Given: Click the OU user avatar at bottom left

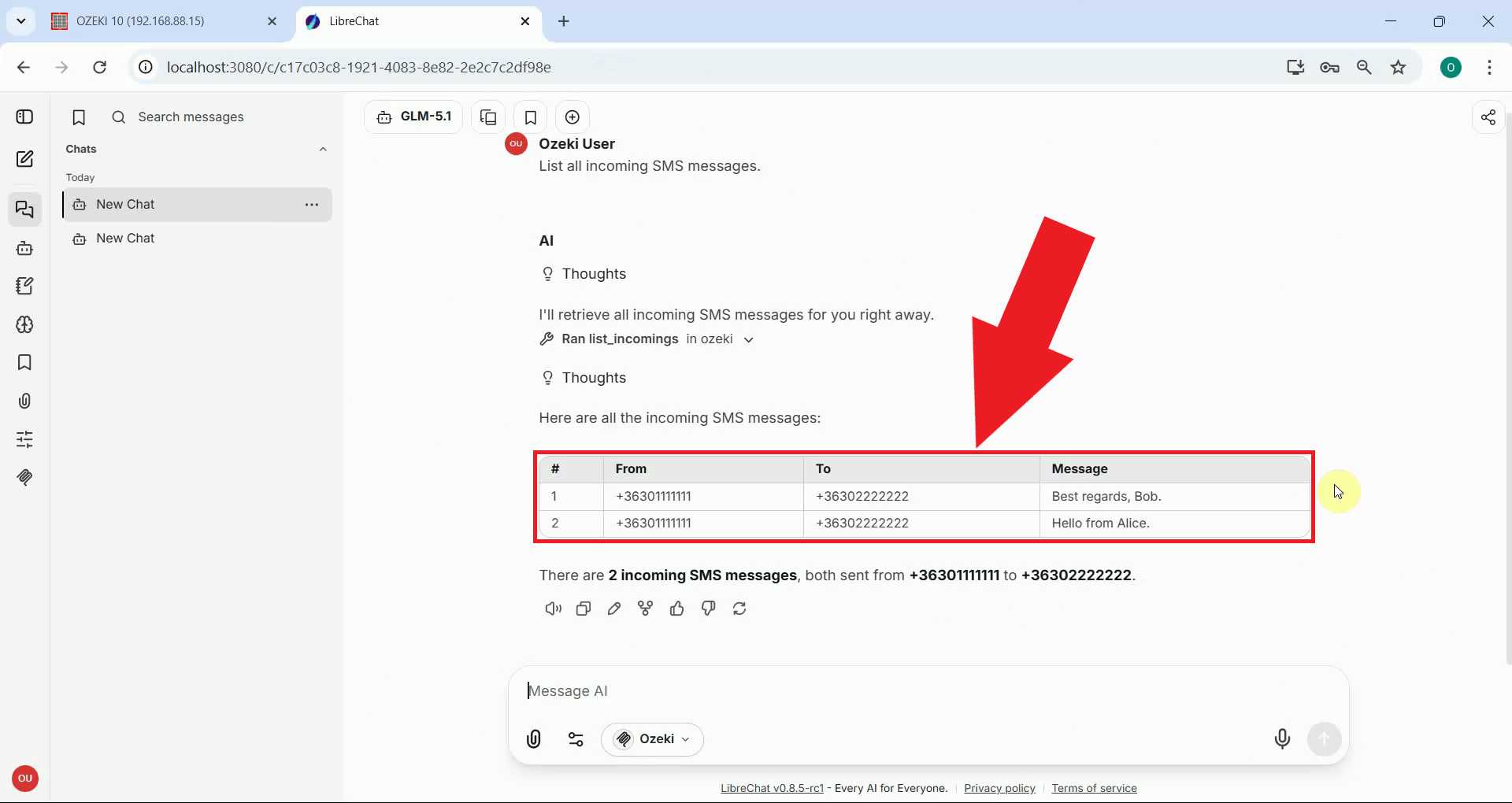Looking at the screenshot, I should coord(25,779).
